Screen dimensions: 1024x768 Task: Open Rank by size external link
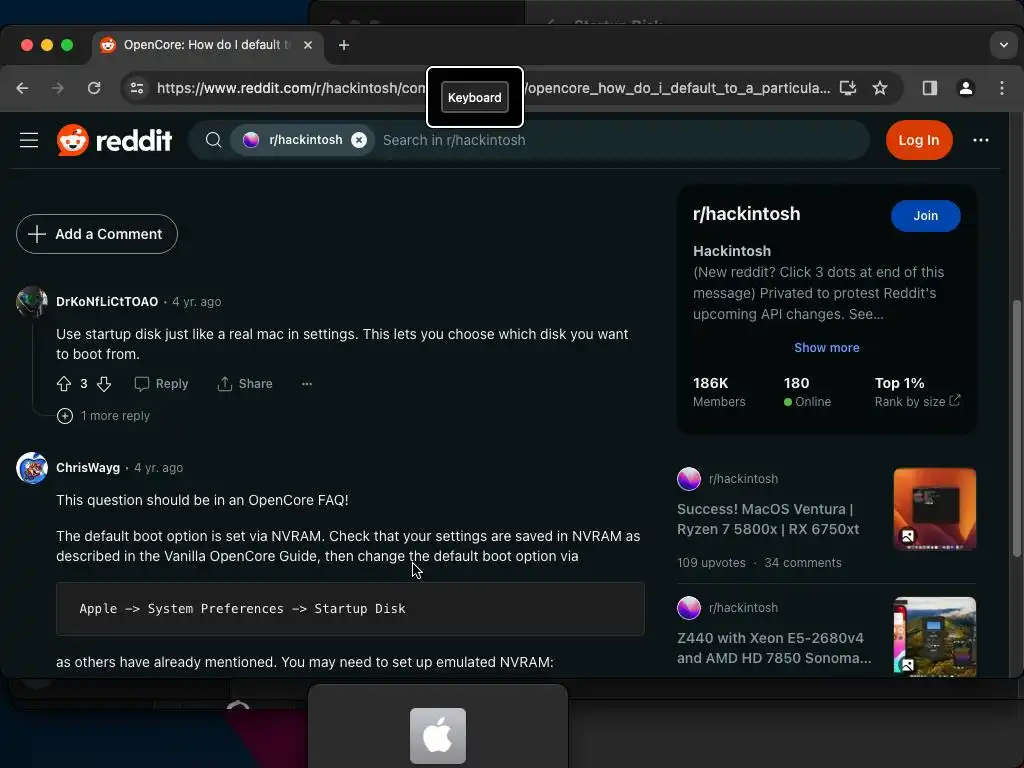click(x=917, y=401)
